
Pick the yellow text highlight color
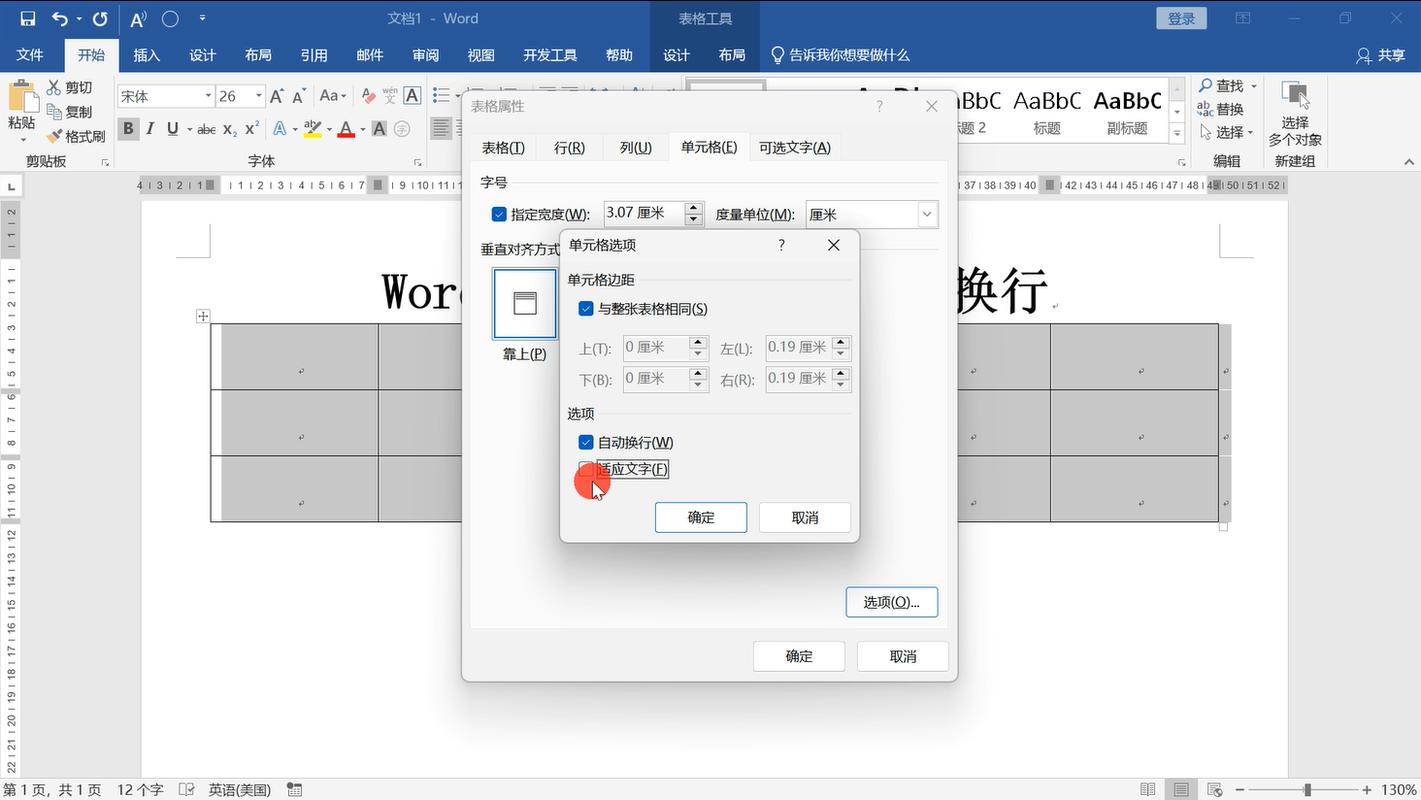coord(312,129)
